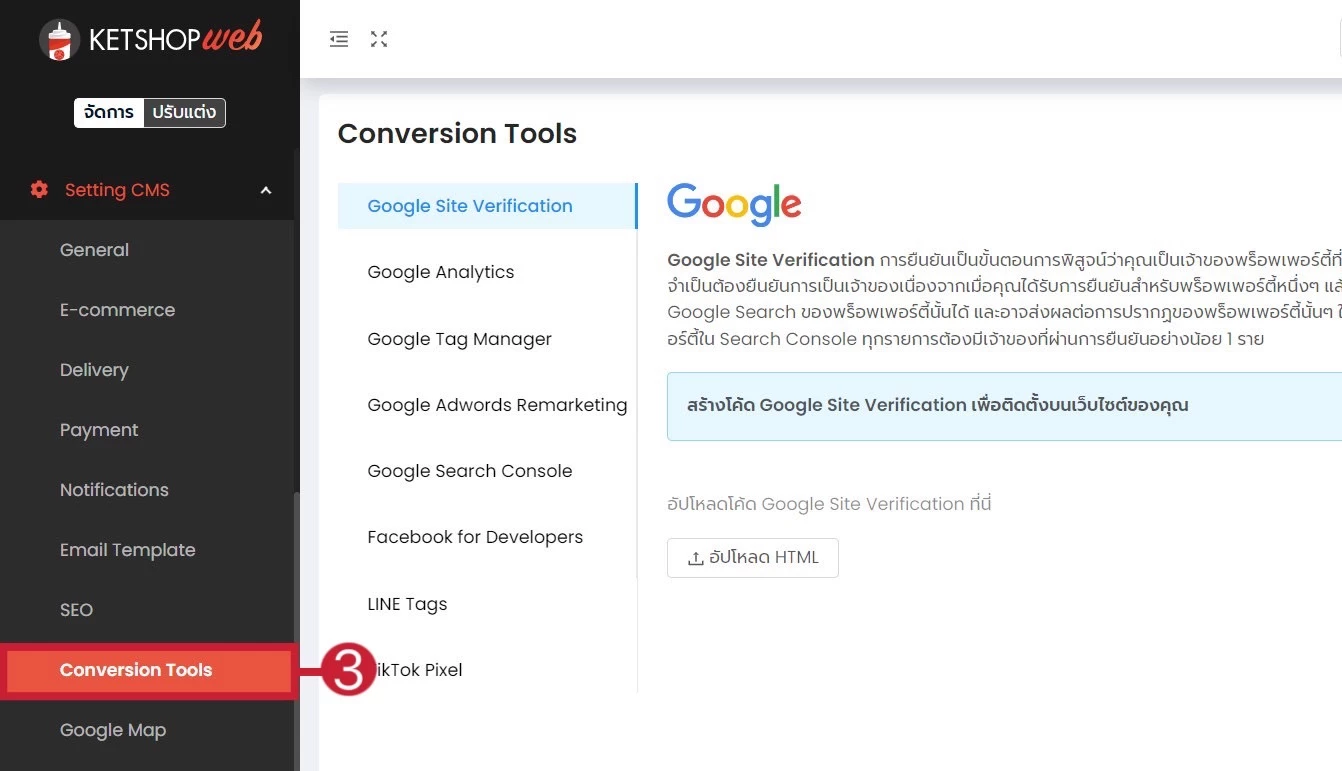Collapse sidebar with menu fold icon

(x=339, y=39)
